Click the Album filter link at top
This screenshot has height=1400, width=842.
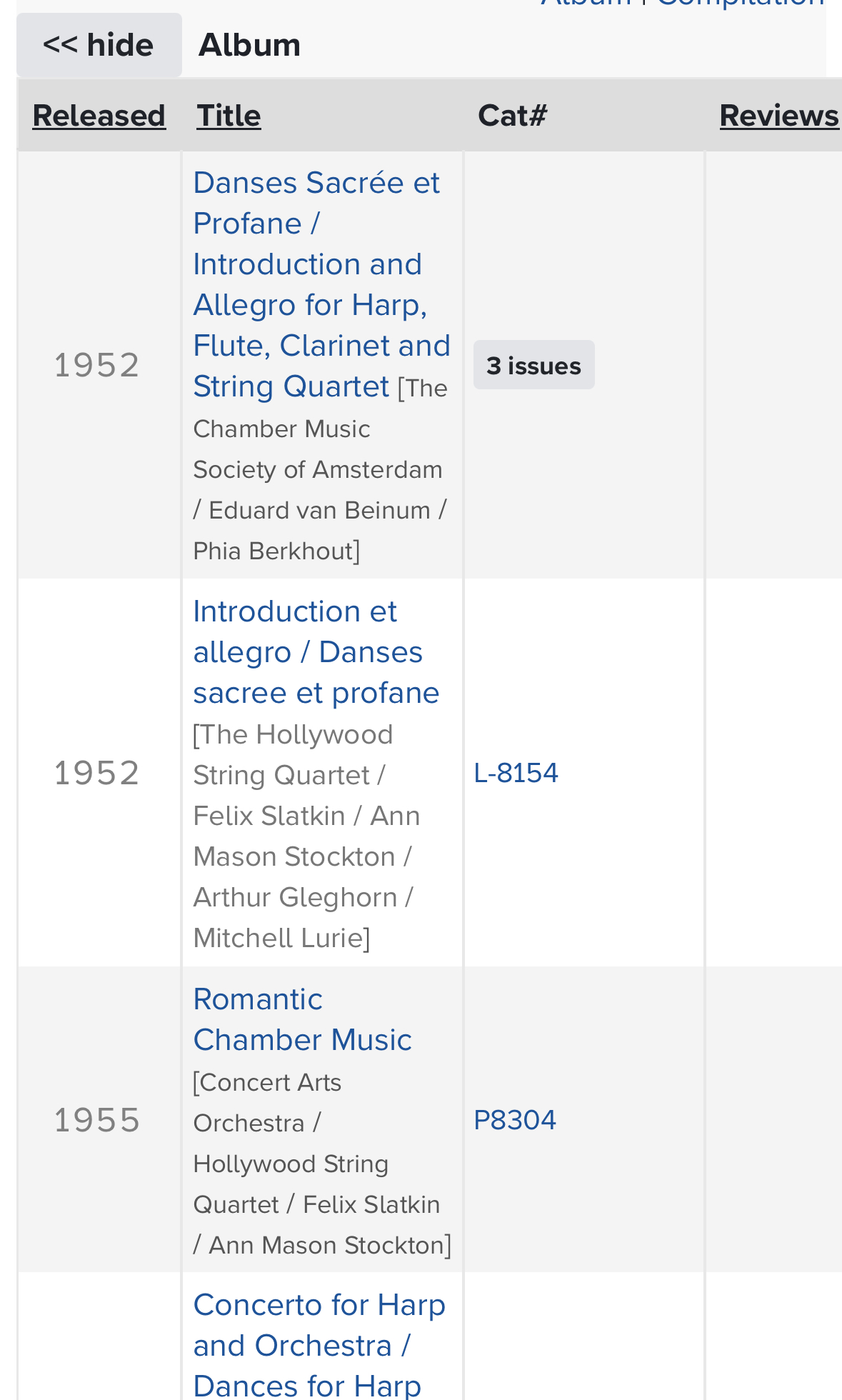pos(586,4)
